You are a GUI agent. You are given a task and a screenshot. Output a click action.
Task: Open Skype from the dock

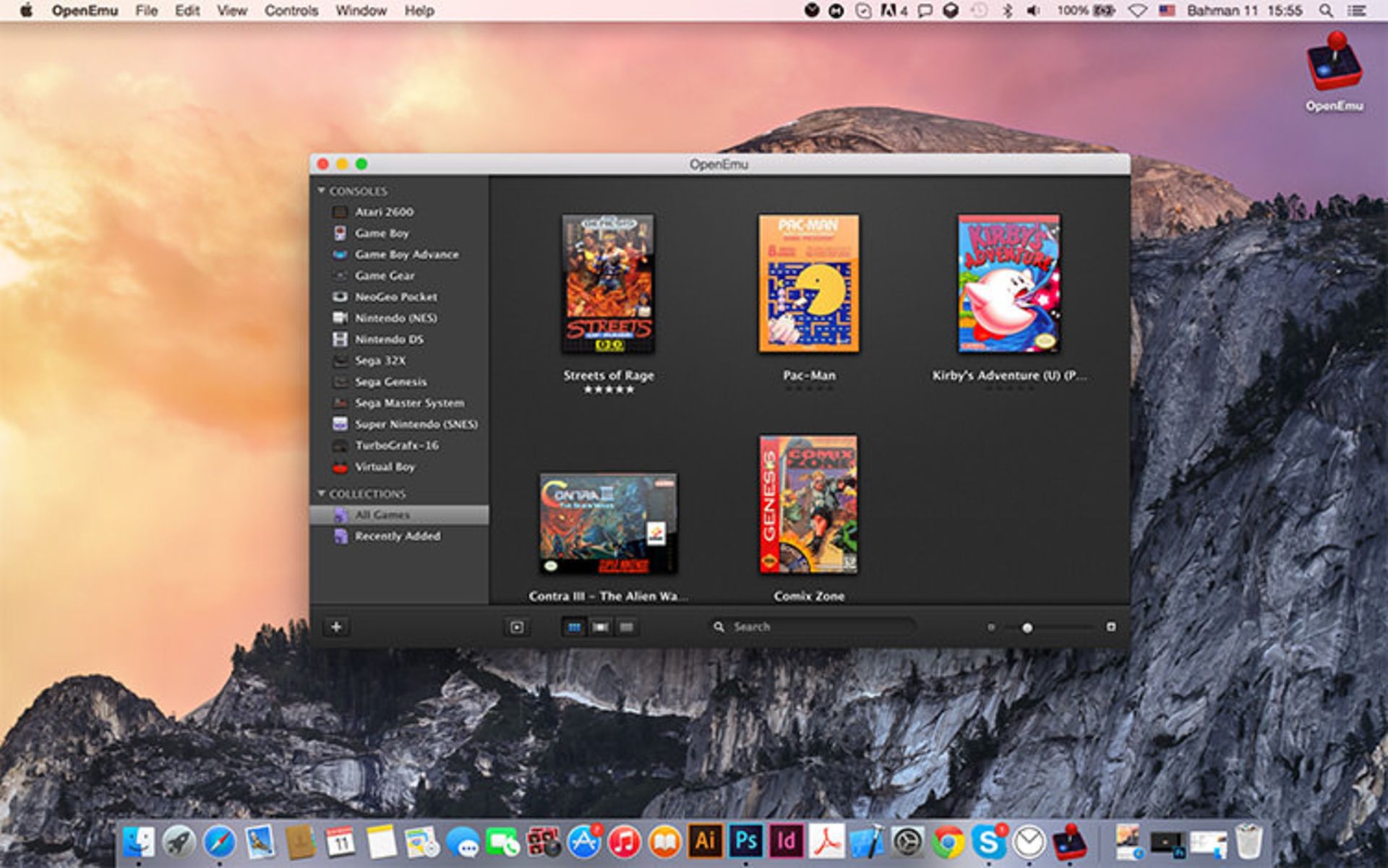(988, 842)
